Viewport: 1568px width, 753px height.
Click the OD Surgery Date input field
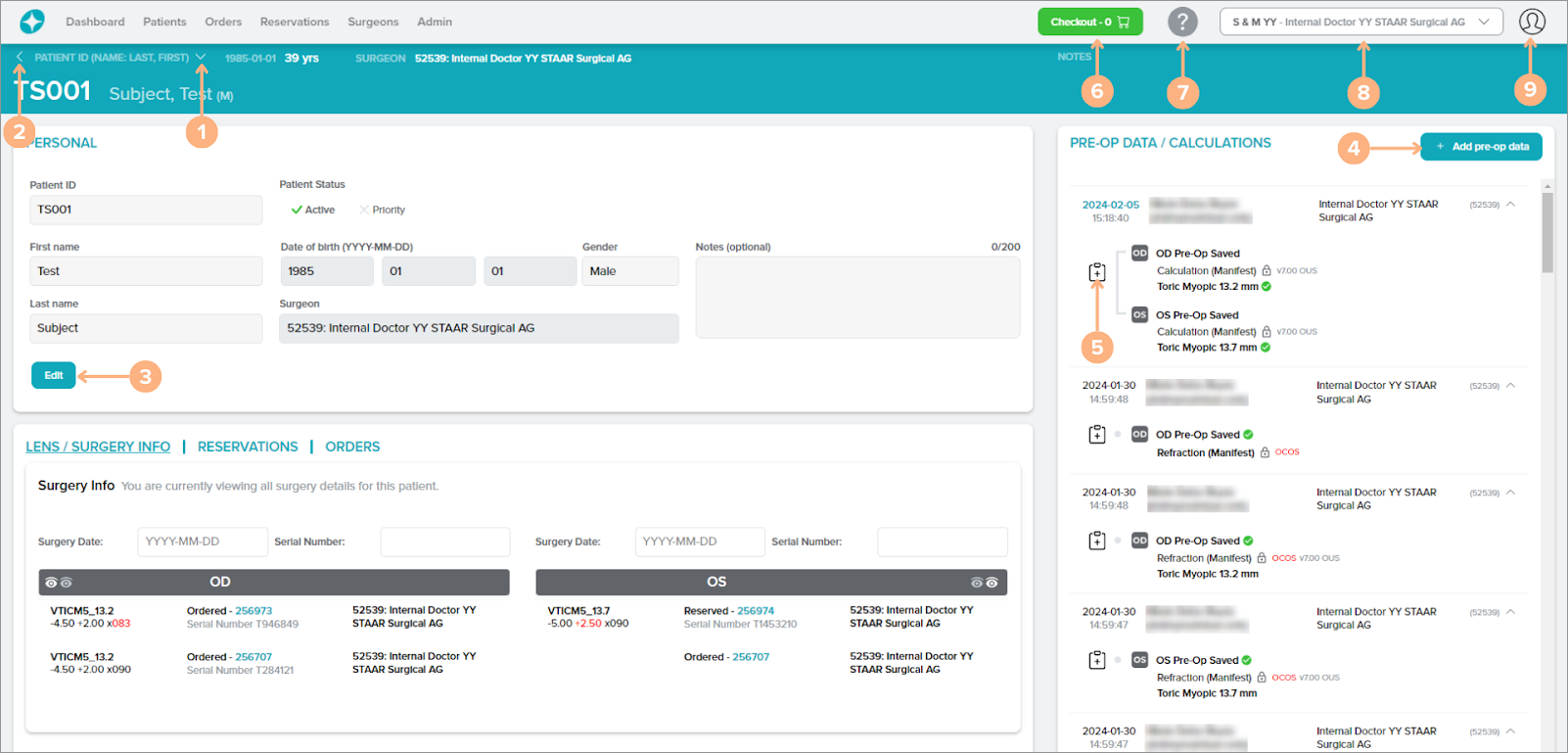click(203, 541)
